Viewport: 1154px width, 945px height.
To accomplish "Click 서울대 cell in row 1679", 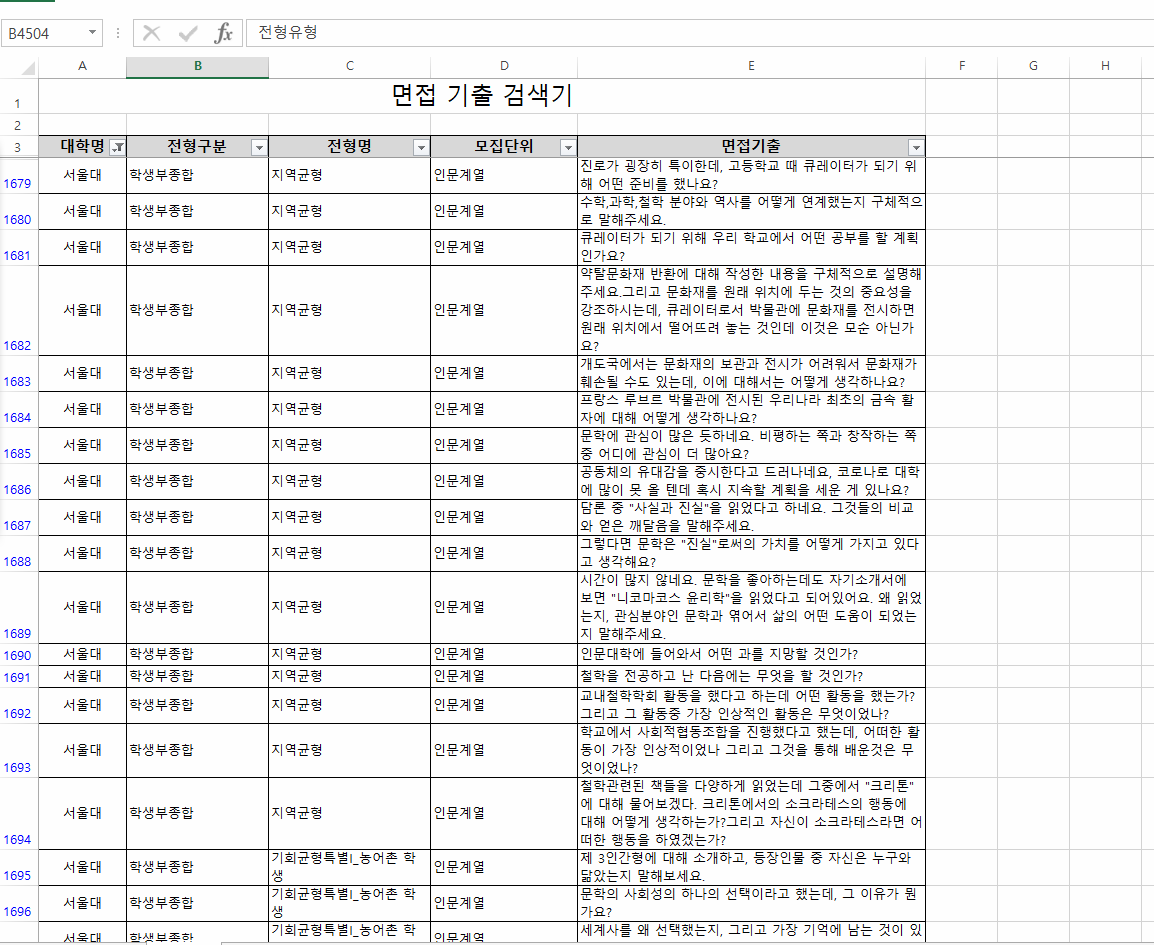I will coord(82,175).
